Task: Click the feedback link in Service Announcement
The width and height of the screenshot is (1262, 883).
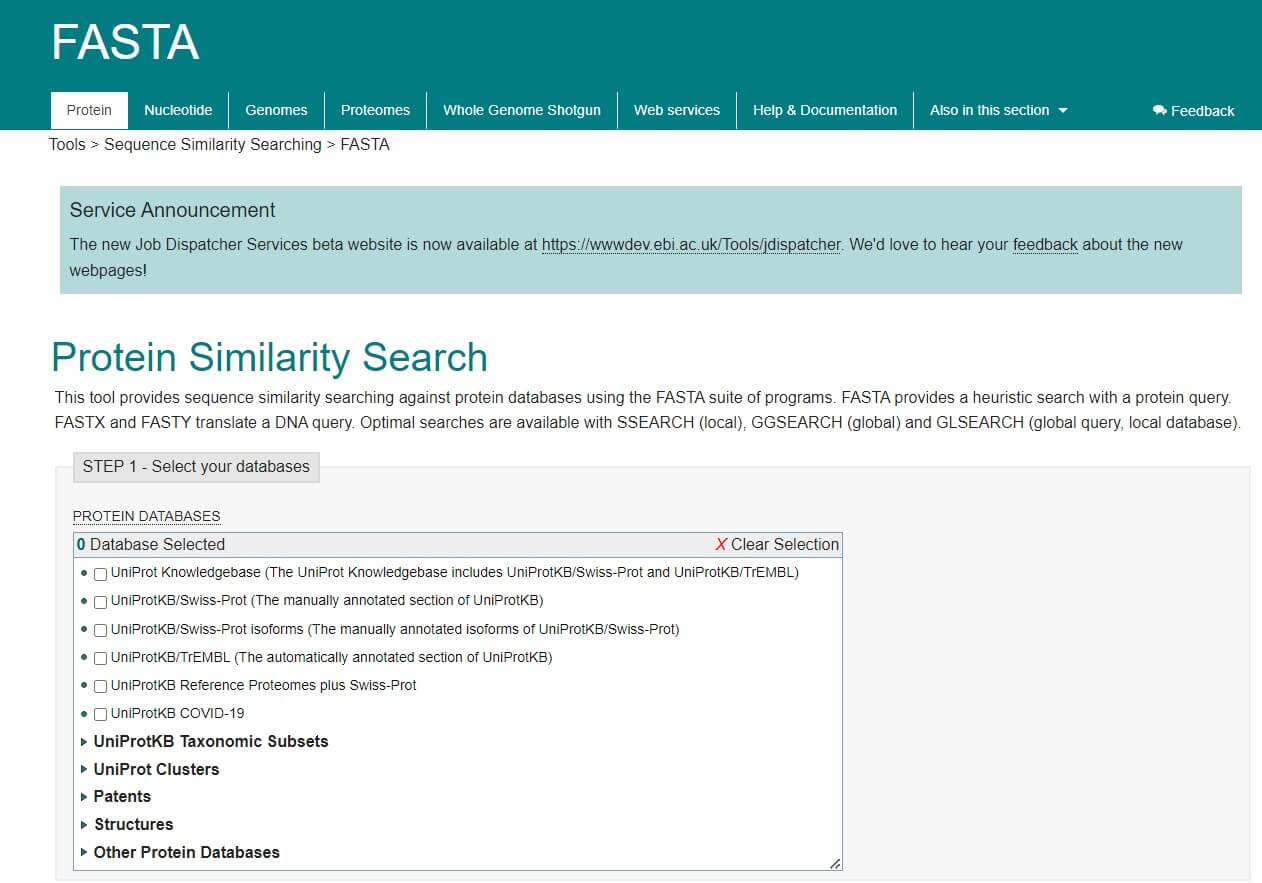Action: coord(1045,244)
